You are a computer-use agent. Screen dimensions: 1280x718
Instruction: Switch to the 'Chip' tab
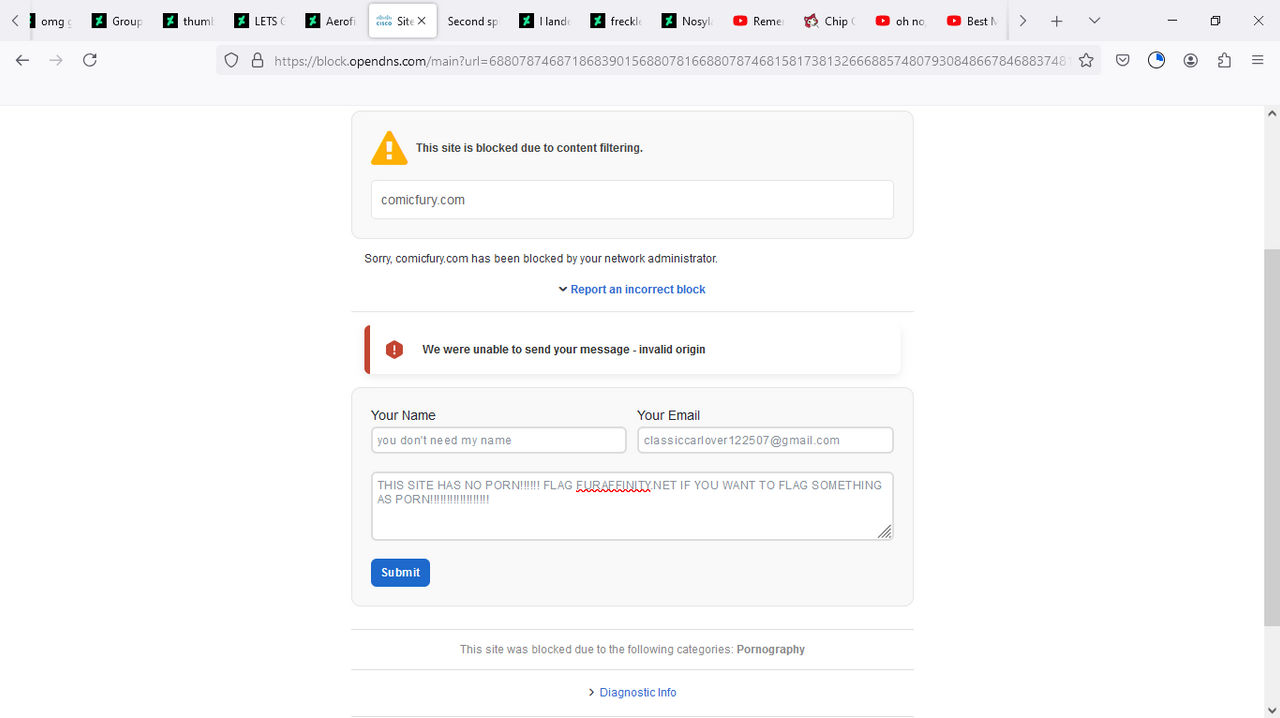pos(829,21)
